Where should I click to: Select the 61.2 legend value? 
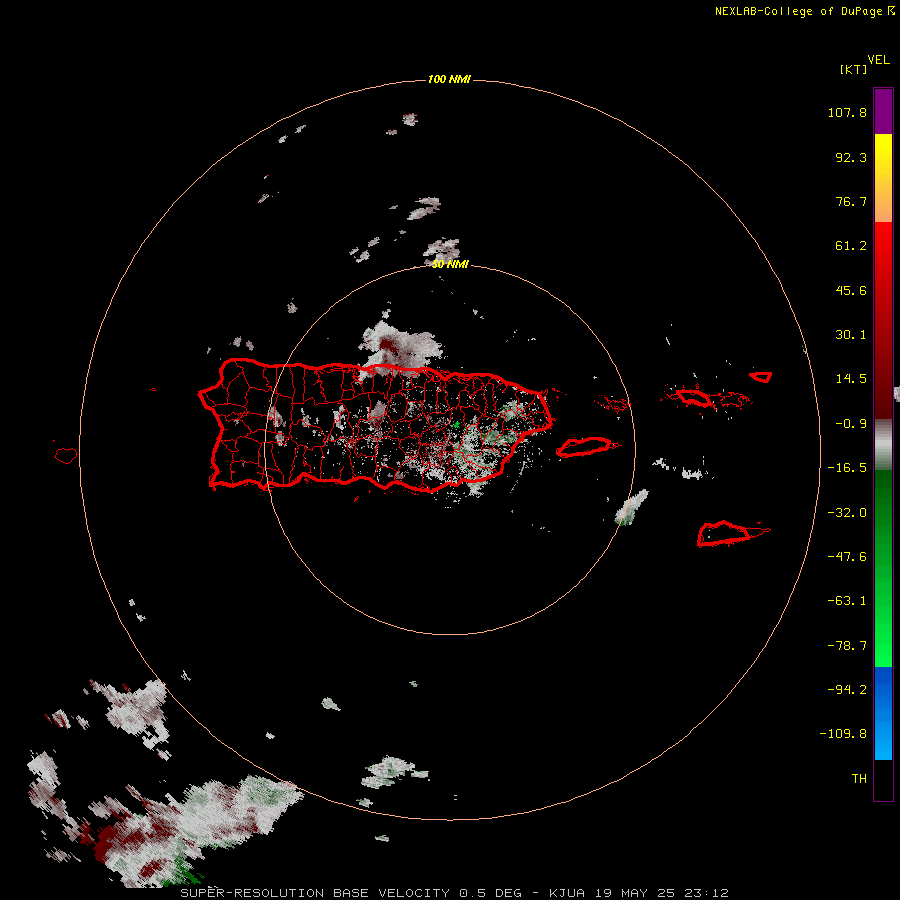point(851,246)
